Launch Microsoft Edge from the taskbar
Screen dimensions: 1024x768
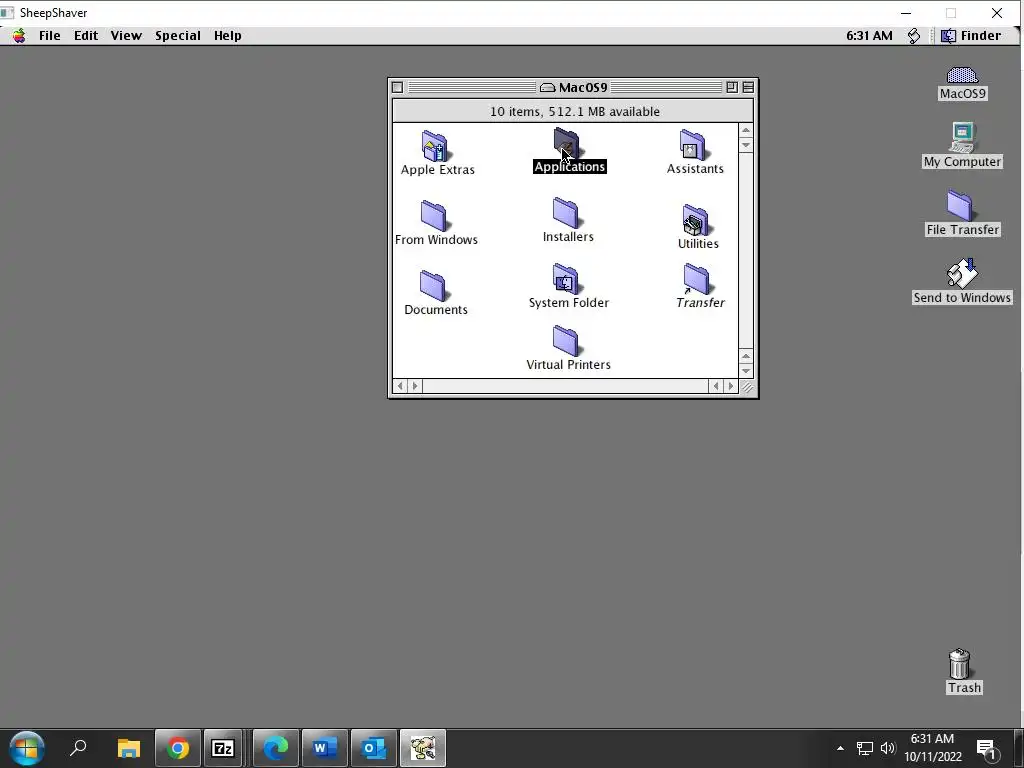point(275,748)
